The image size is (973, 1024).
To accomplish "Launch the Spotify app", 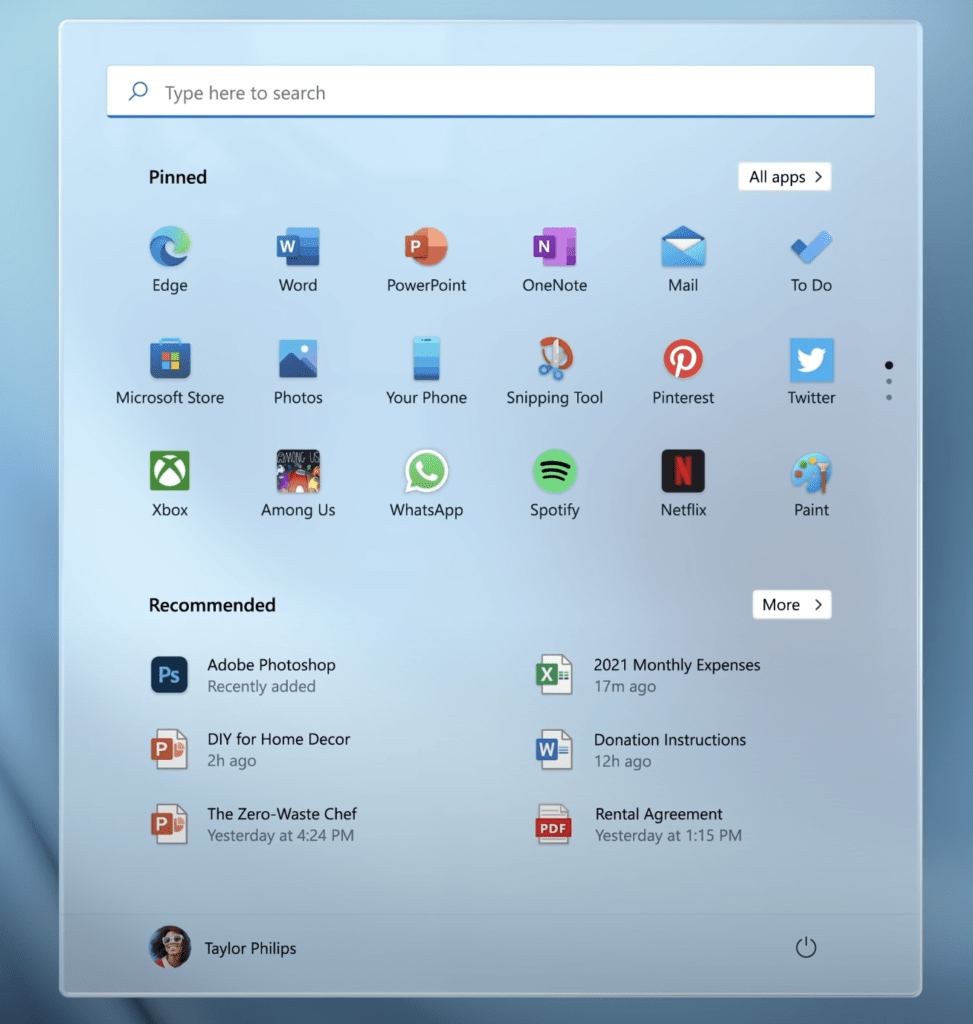I will (x=554, y=470).
